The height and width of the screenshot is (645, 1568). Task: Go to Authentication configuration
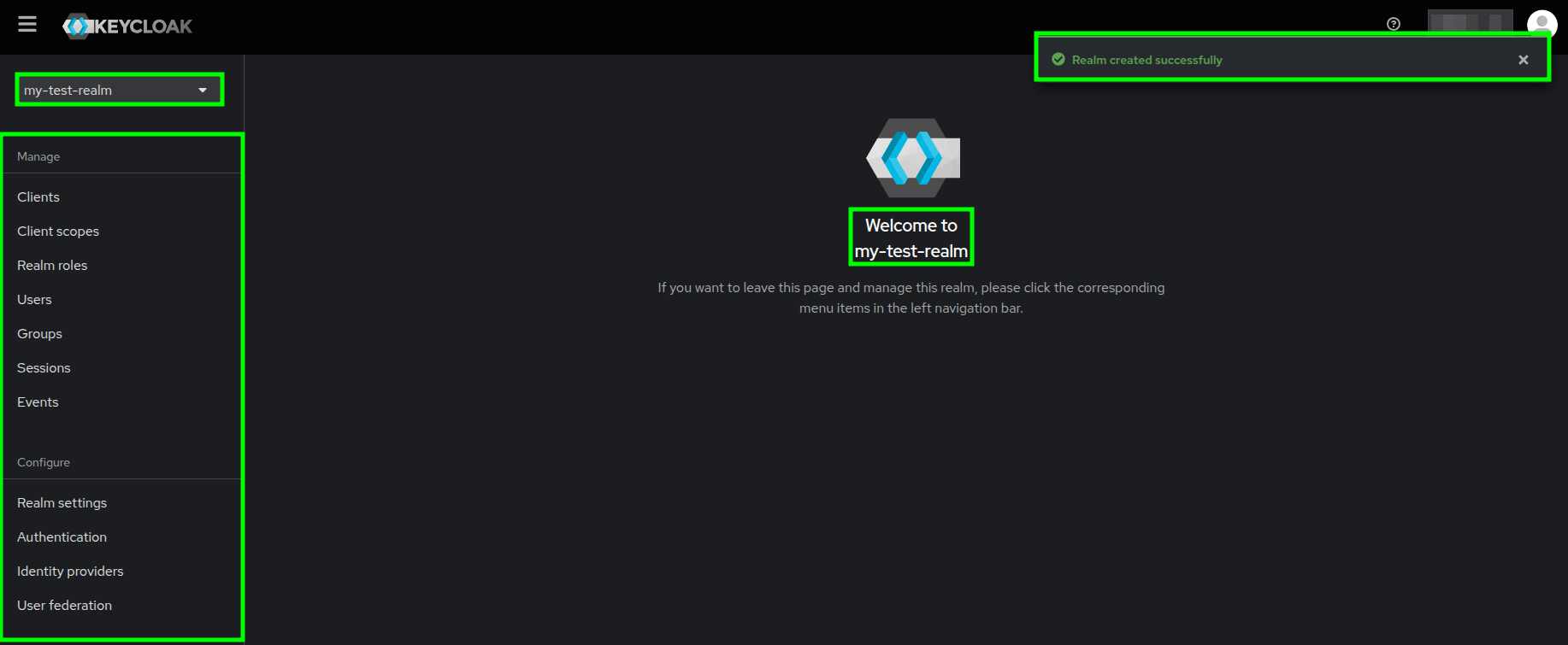[62, 537]
